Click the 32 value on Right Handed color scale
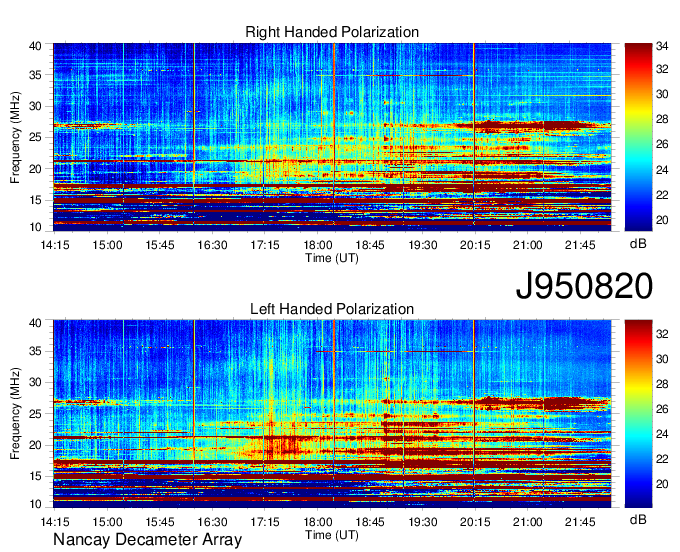This screenshot has height=552, width=680. coord(662,69)
